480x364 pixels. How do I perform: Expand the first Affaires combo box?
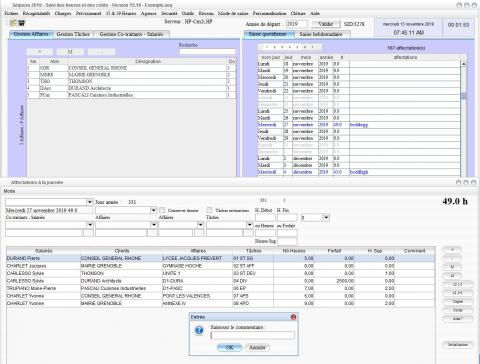coord(154,225)
